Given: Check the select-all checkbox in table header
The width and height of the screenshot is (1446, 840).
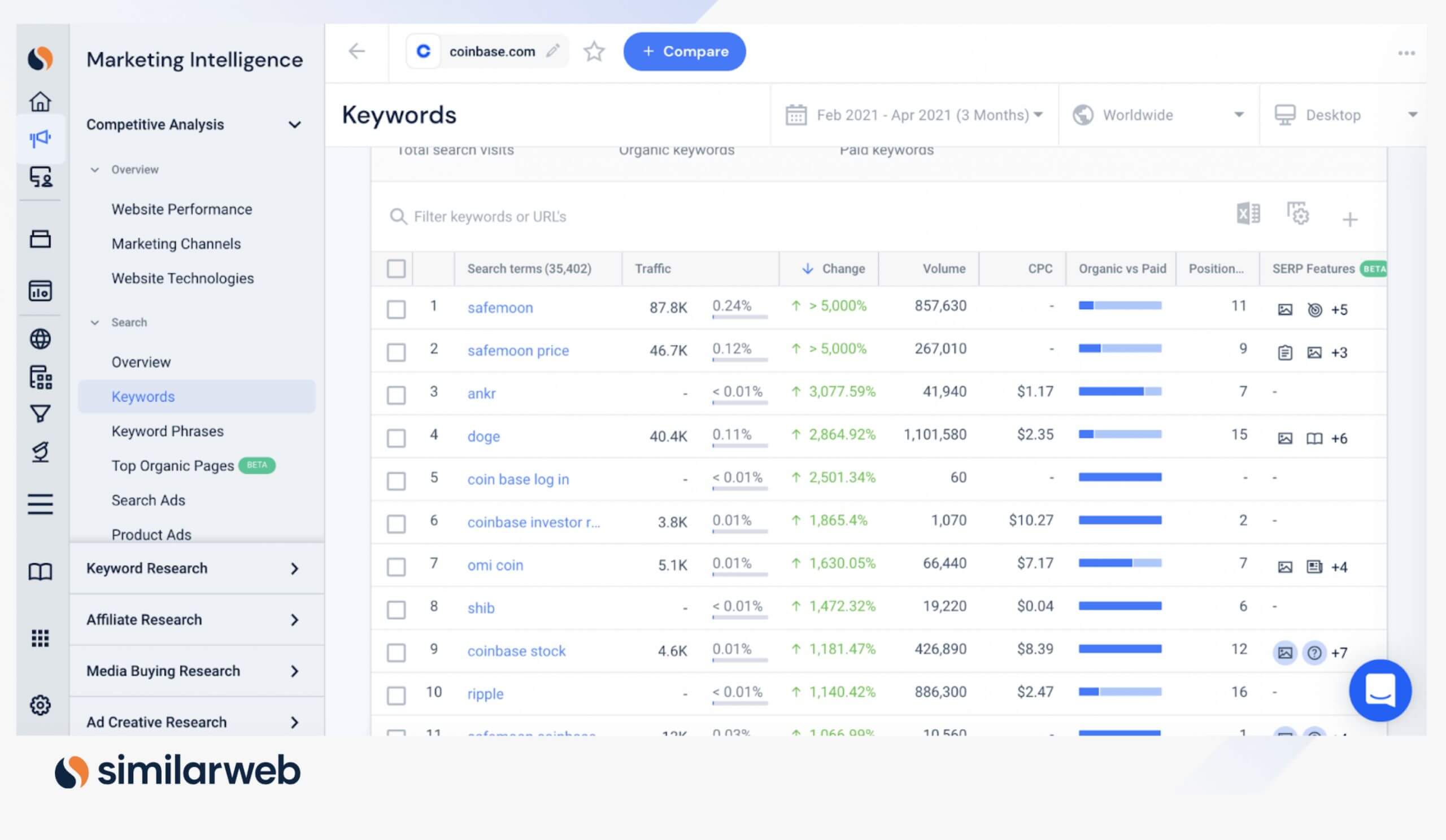Looking at the screenshot, I should 396,268.
